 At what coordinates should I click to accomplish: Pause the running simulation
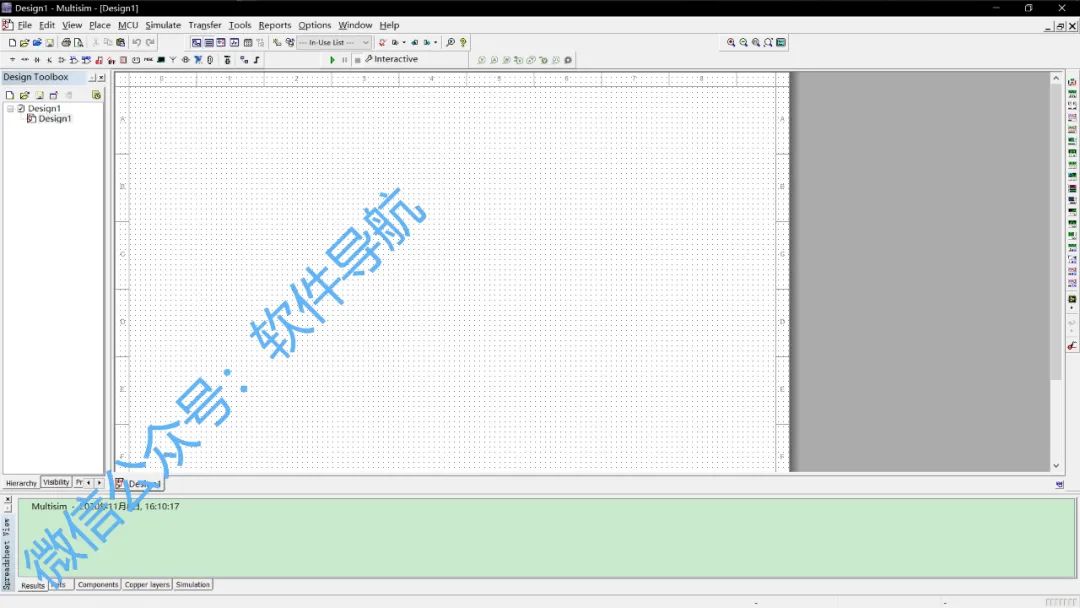click(x=344, y=60)
